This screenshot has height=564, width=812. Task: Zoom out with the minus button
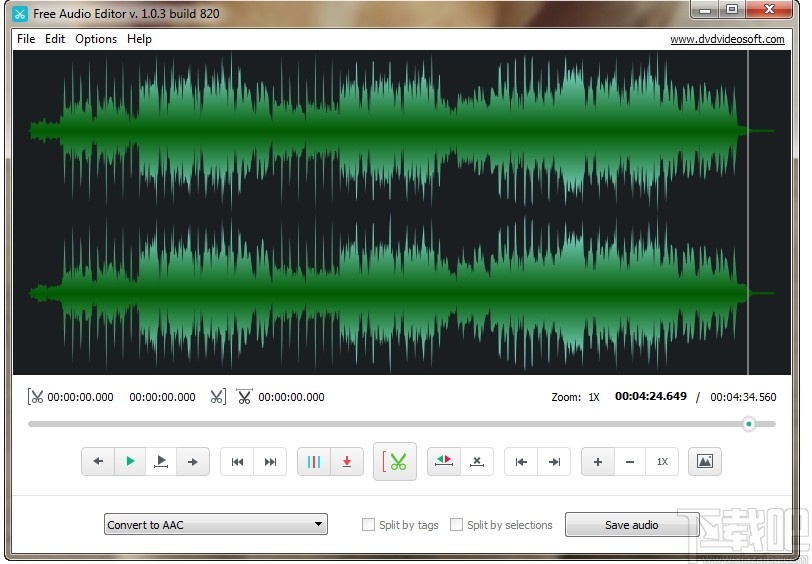pyautogui.click(x=630, y=461)
